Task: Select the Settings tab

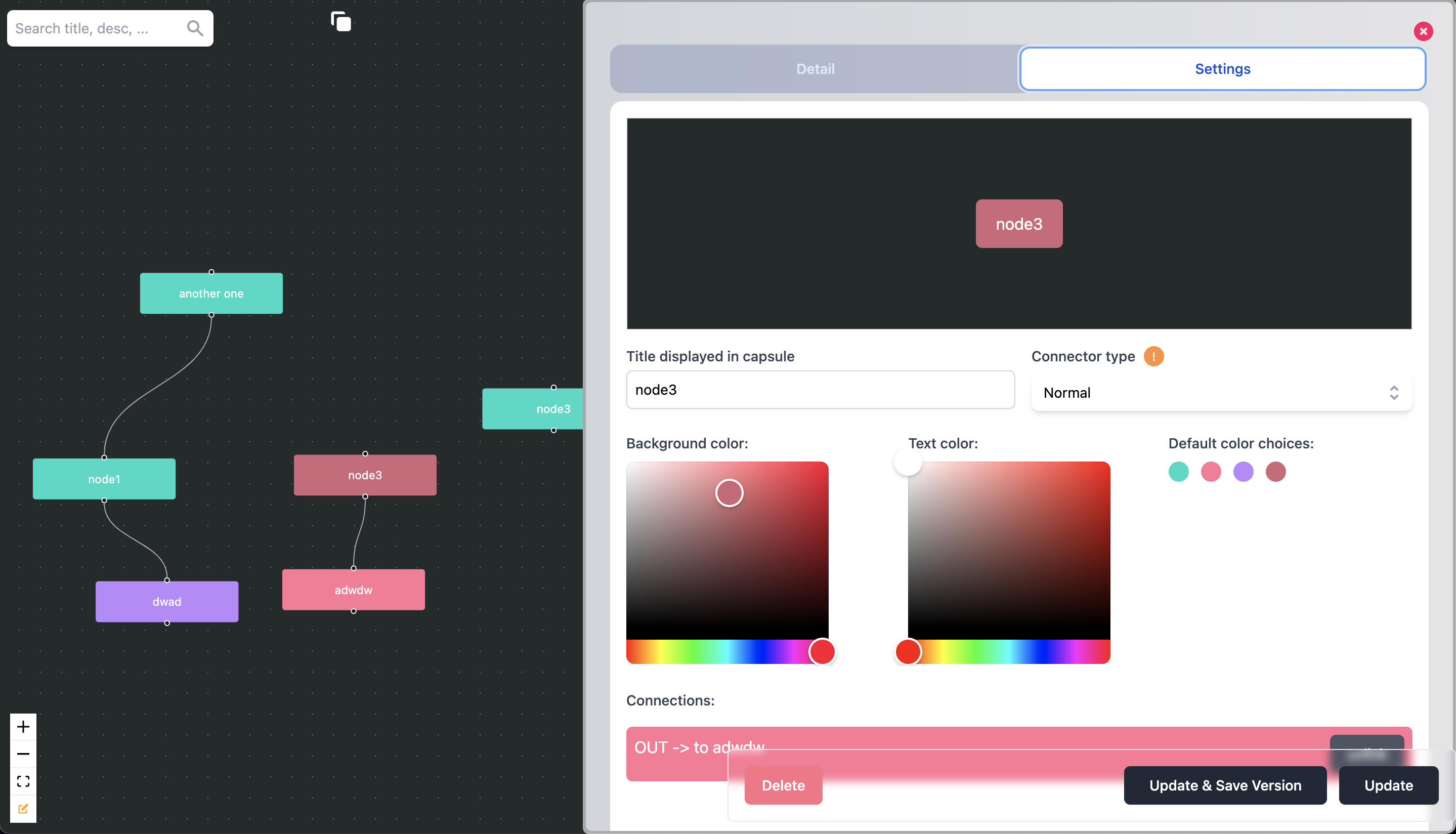Action: 1222,69
